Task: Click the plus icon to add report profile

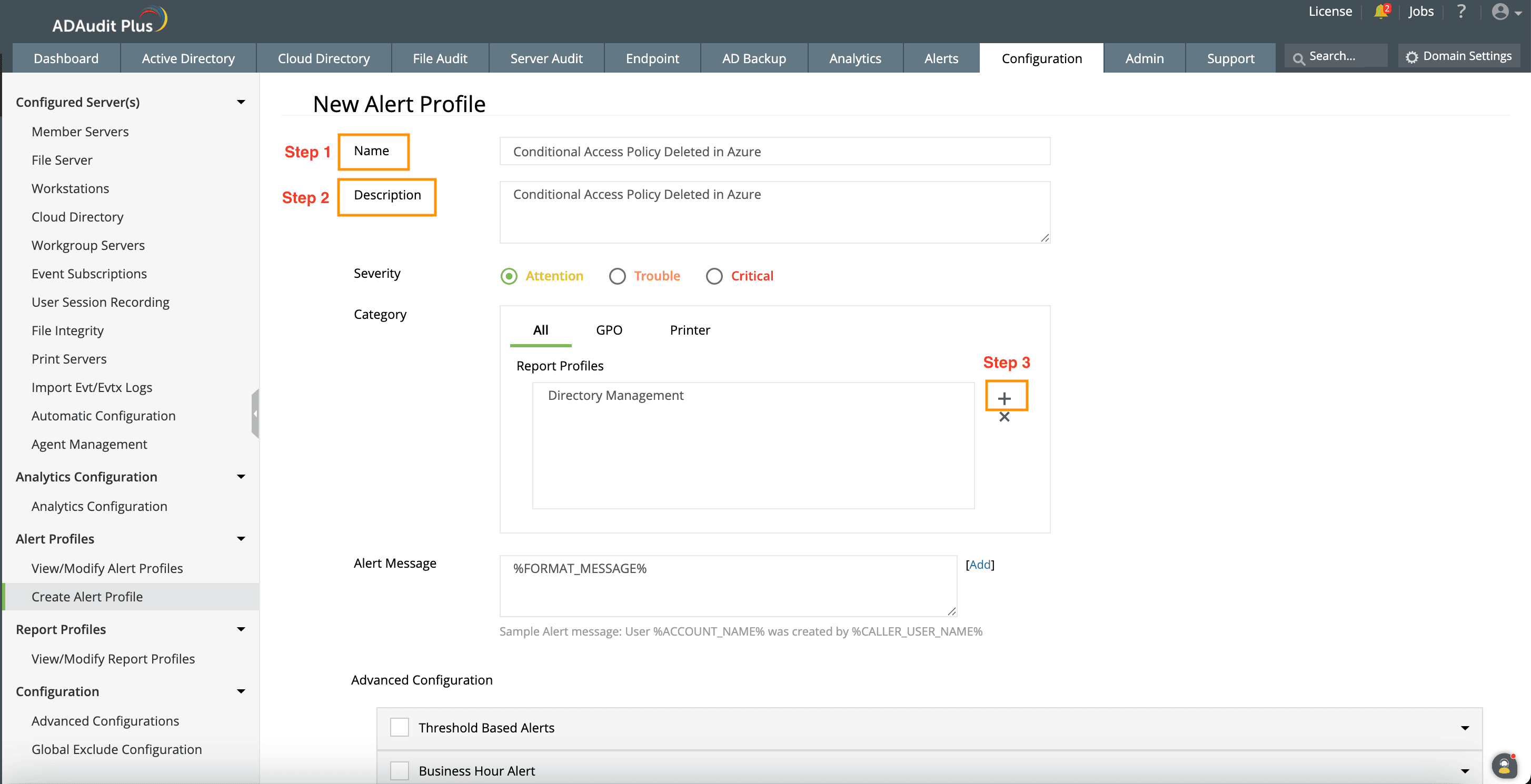Action: point(1005,398)
